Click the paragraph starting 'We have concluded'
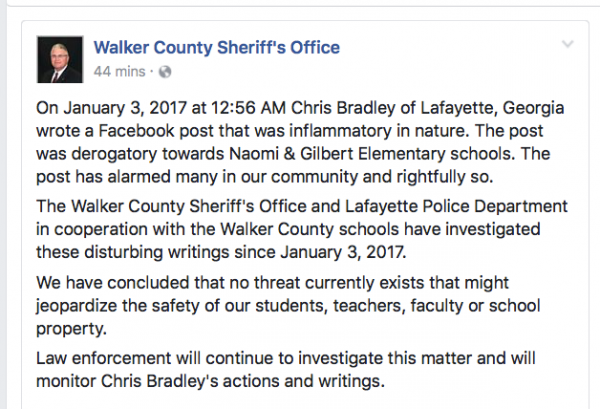The image size is (600, 409). pyautogui.click(x=288, y=305)
